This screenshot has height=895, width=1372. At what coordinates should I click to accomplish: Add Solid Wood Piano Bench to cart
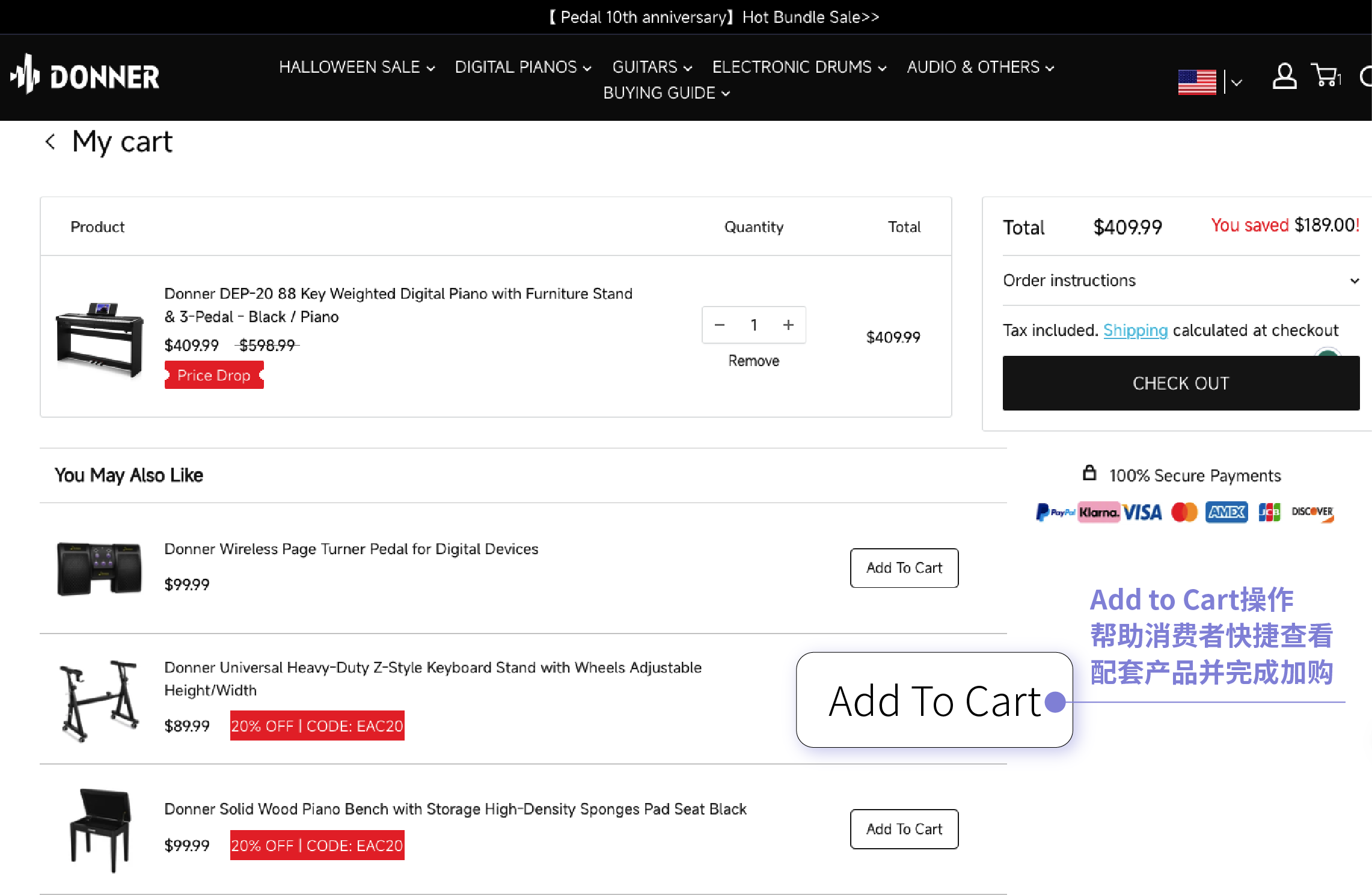click(904, 829)
